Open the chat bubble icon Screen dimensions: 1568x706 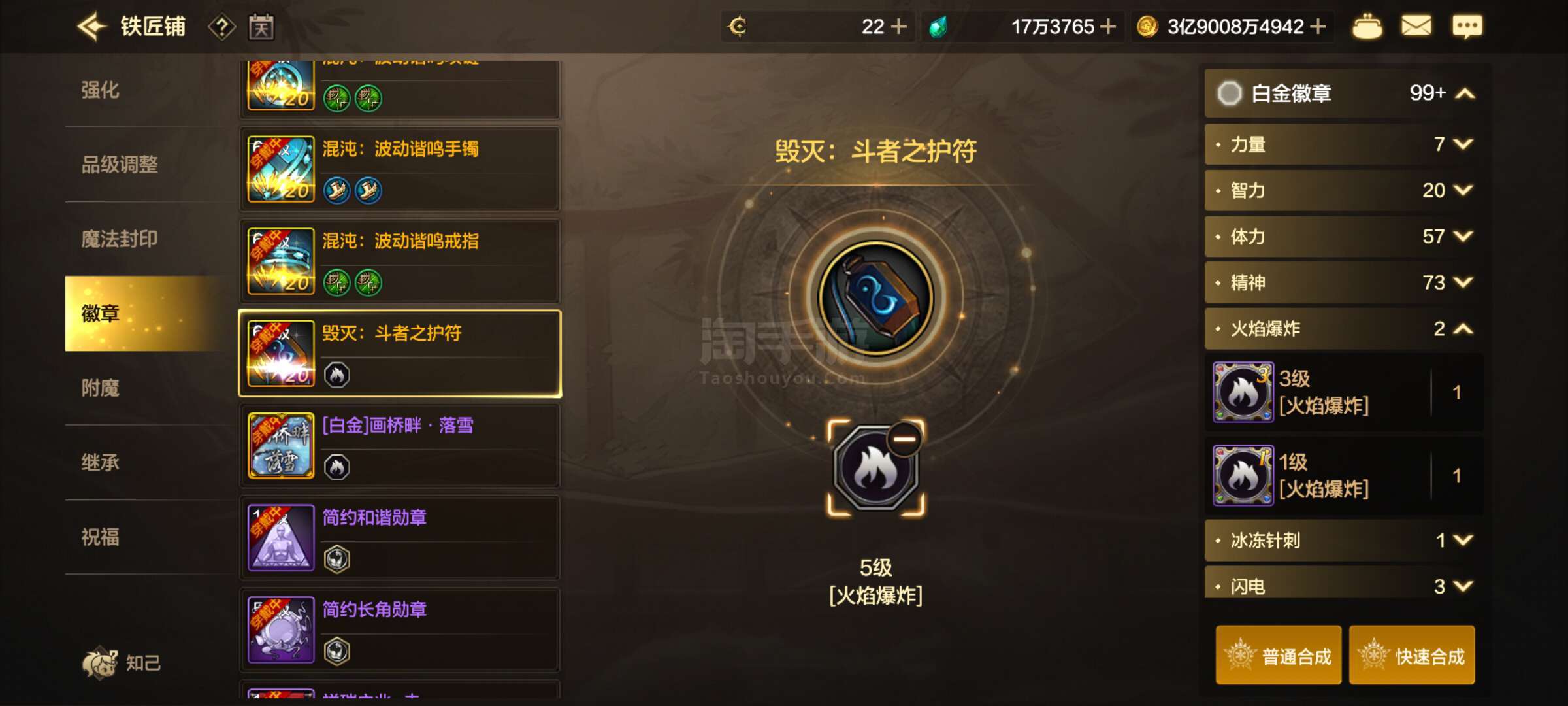click(x=1467, y=27)
